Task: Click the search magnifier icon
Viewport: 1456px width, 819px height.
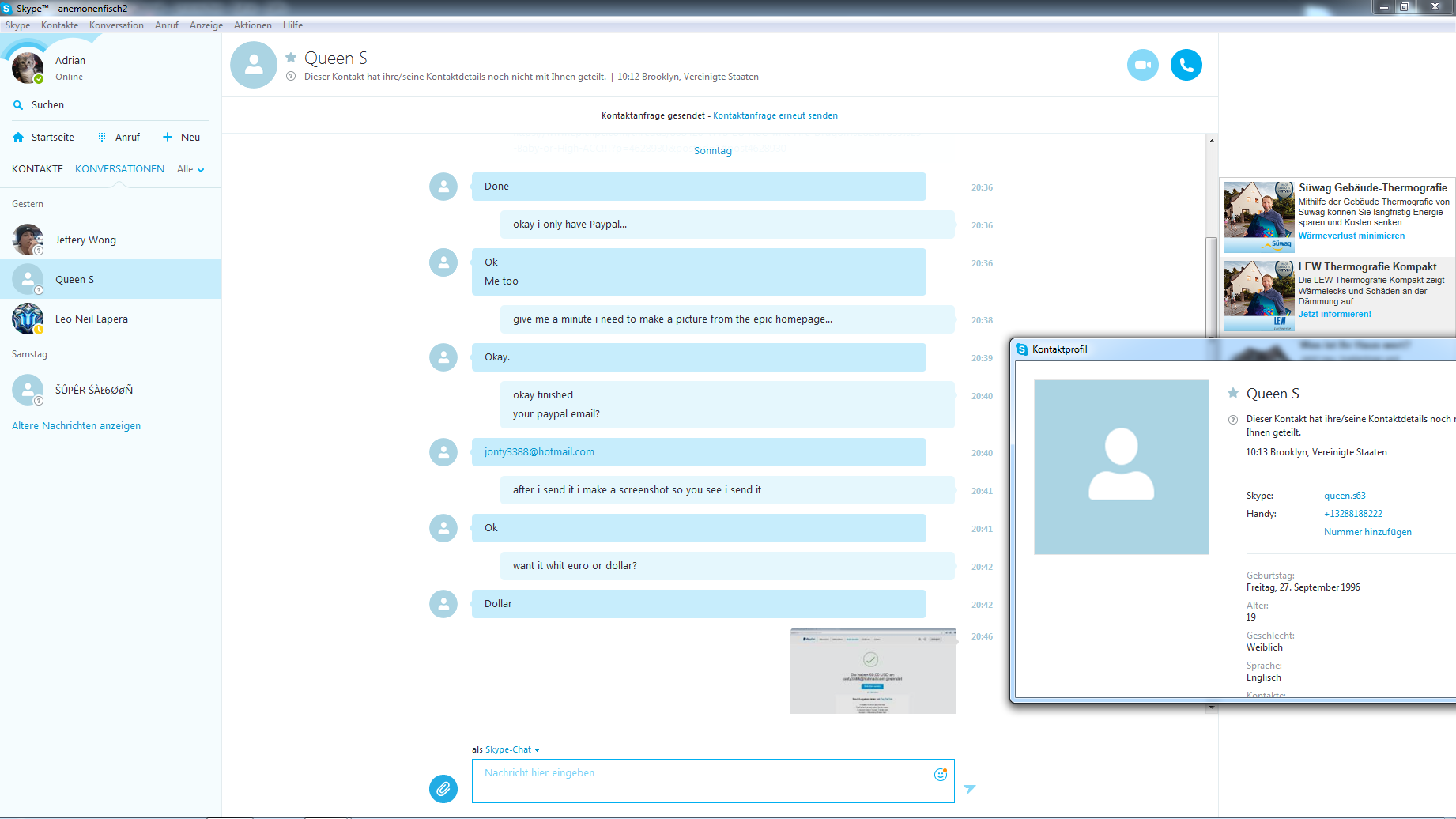Action: (18, 105)
